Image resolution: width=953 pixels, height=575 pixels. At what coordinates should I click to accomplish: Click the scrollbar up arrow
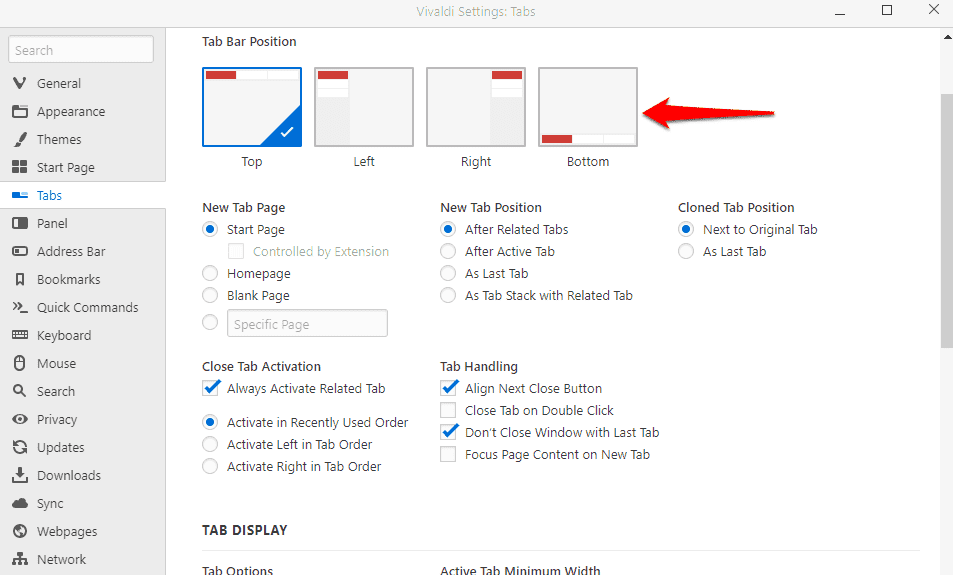[948, 36]
